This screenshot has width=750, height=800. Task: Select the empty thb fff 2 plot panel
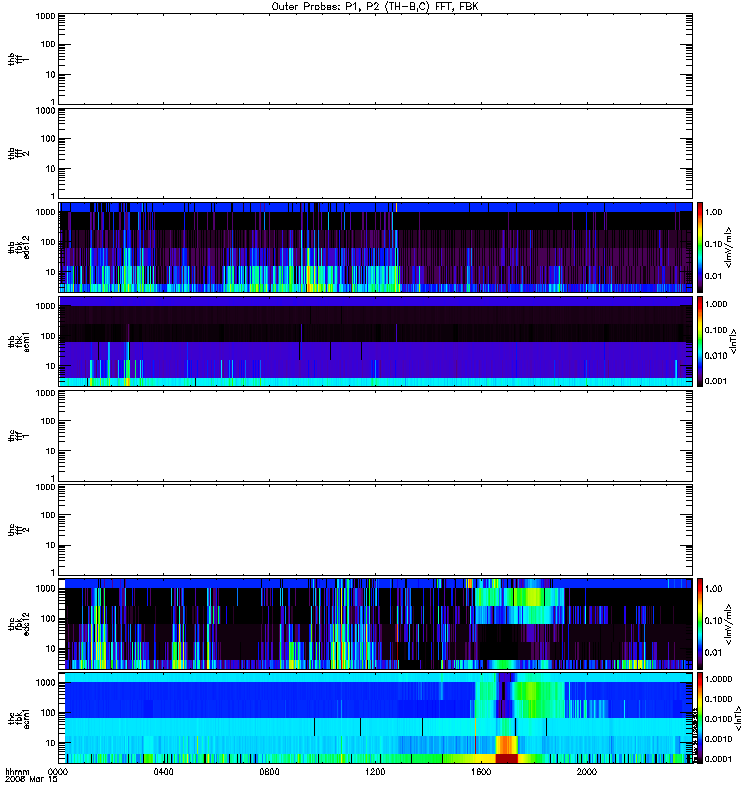point(376,153)
